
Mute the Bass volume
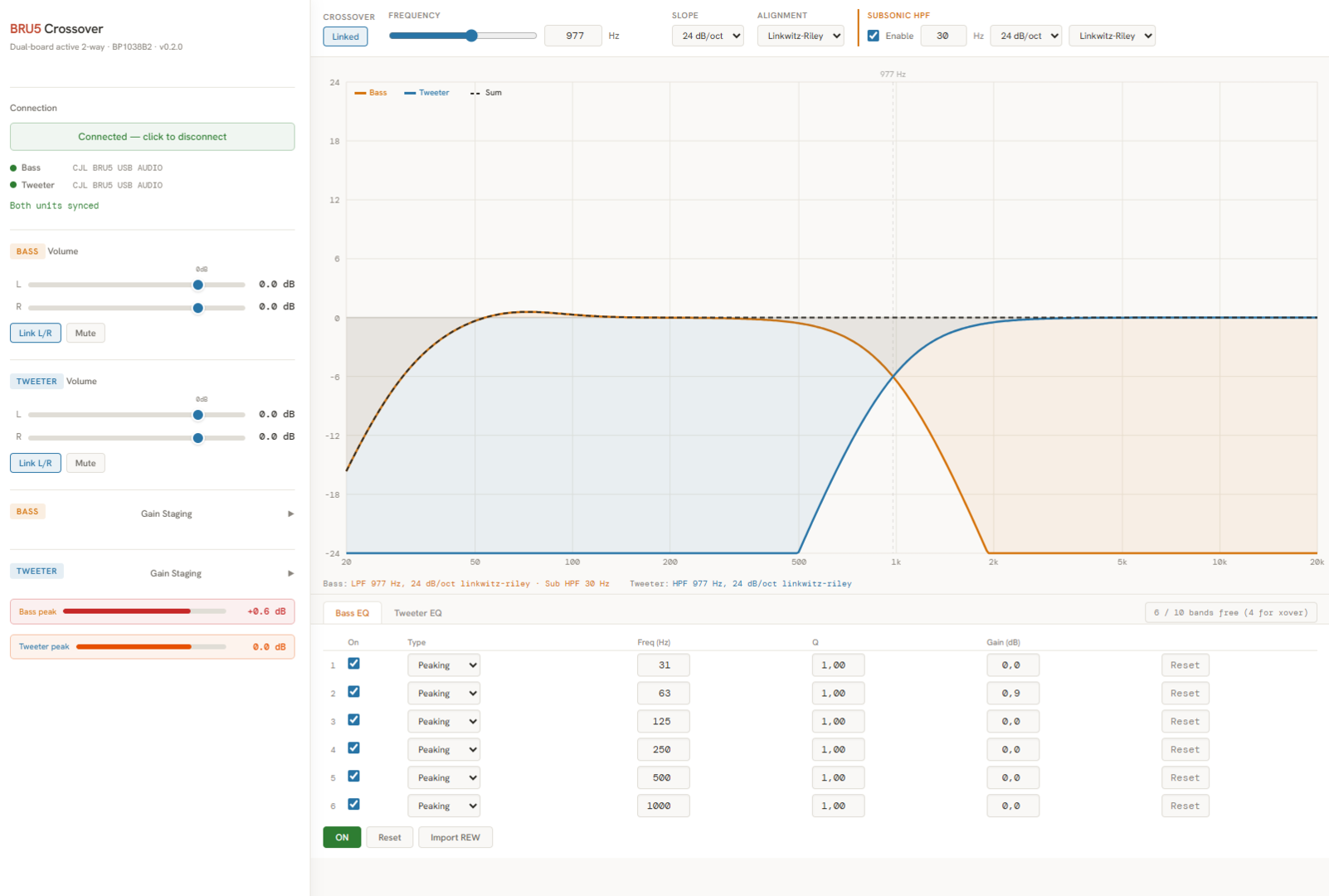click(85, 334)
